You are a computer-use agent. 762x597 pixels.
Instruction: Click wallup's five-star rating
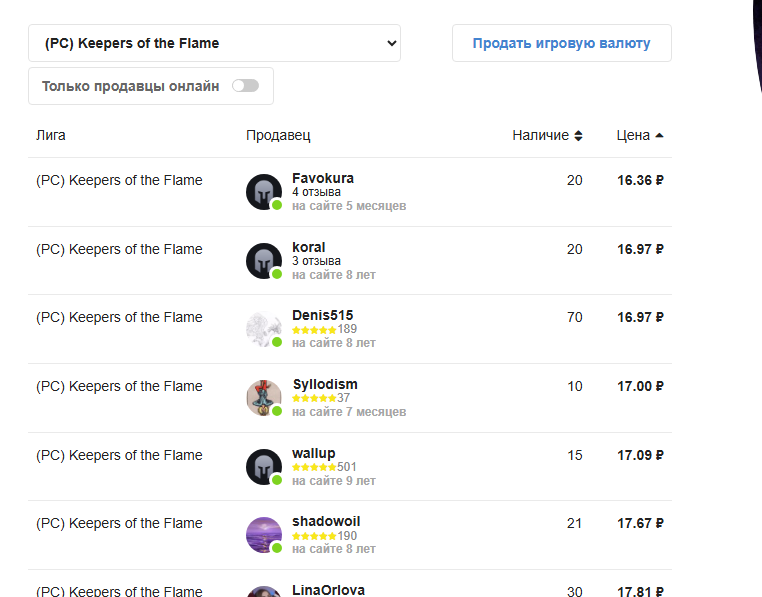314,467
